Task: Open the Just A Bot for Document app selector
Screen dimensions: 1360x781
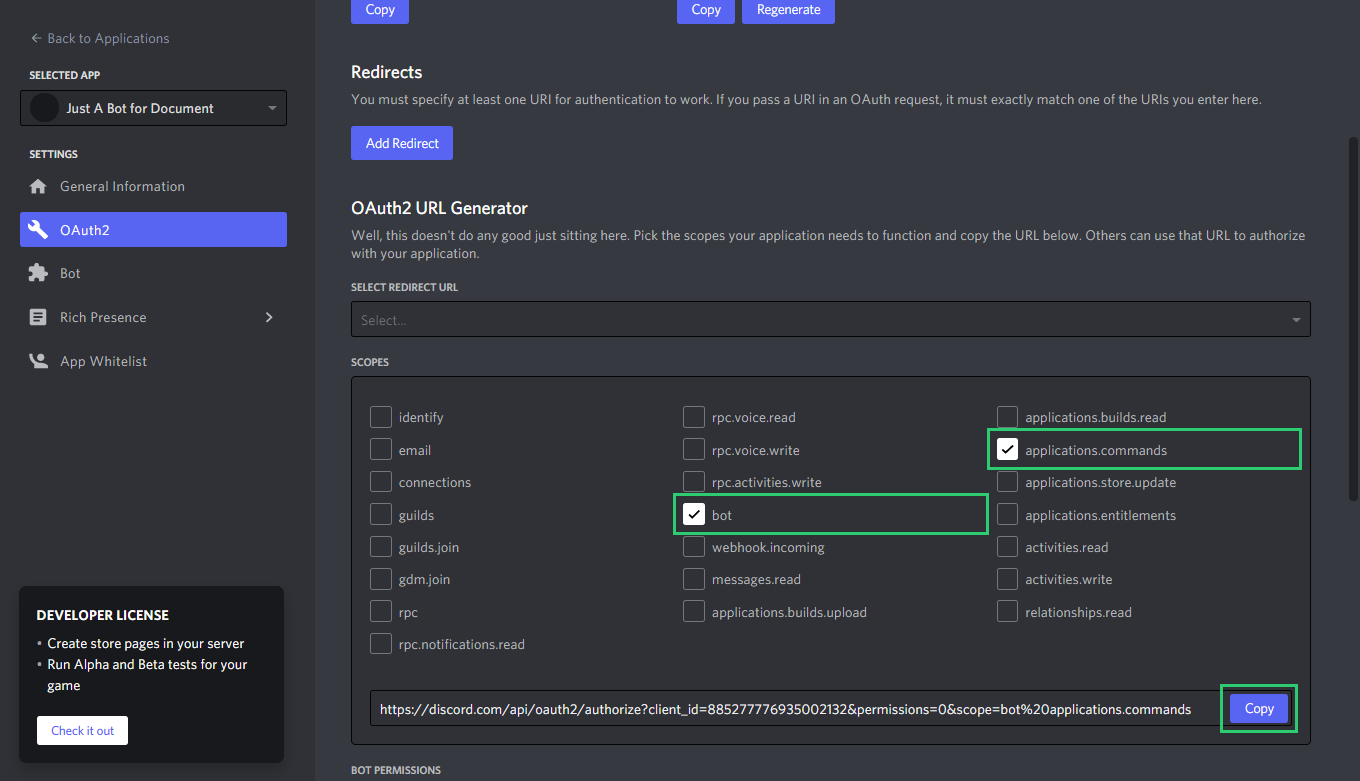Action: point(153,108)
